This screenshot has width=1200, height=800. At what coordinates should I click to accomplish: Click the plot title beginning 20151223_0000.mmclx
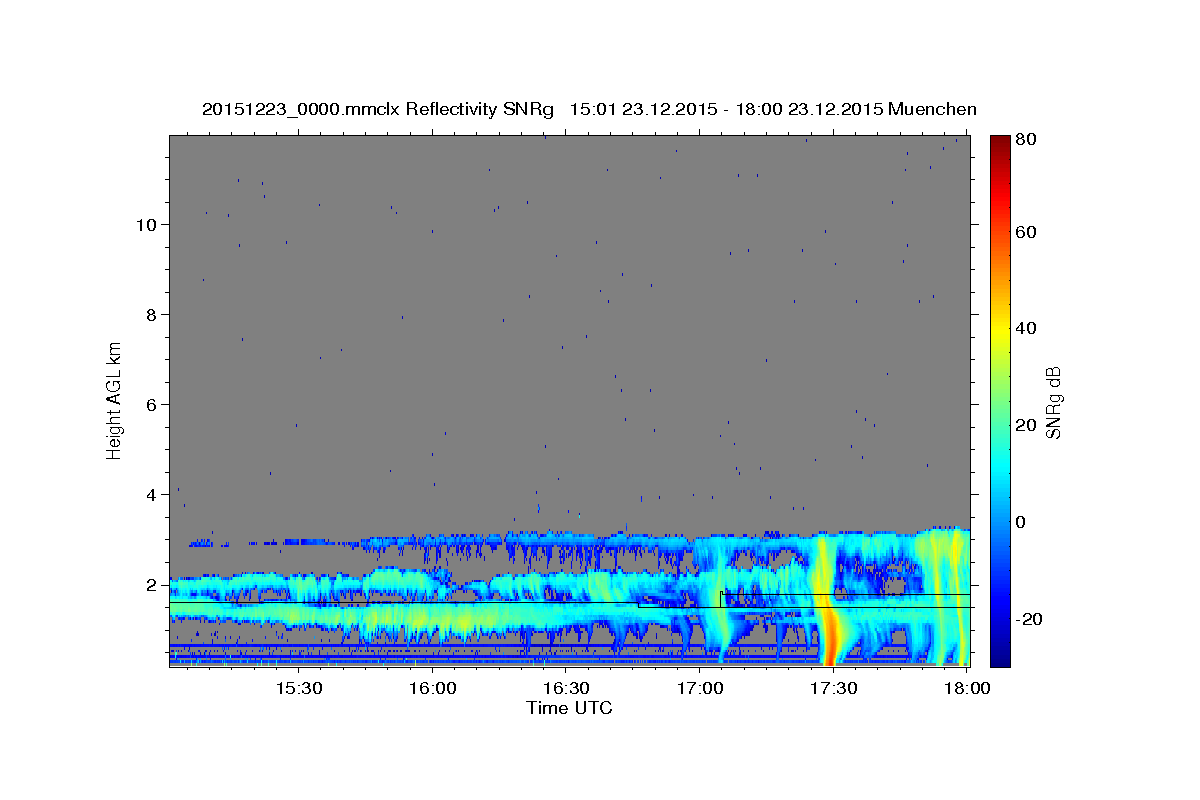pyautogui.click(x=589, y=109)
